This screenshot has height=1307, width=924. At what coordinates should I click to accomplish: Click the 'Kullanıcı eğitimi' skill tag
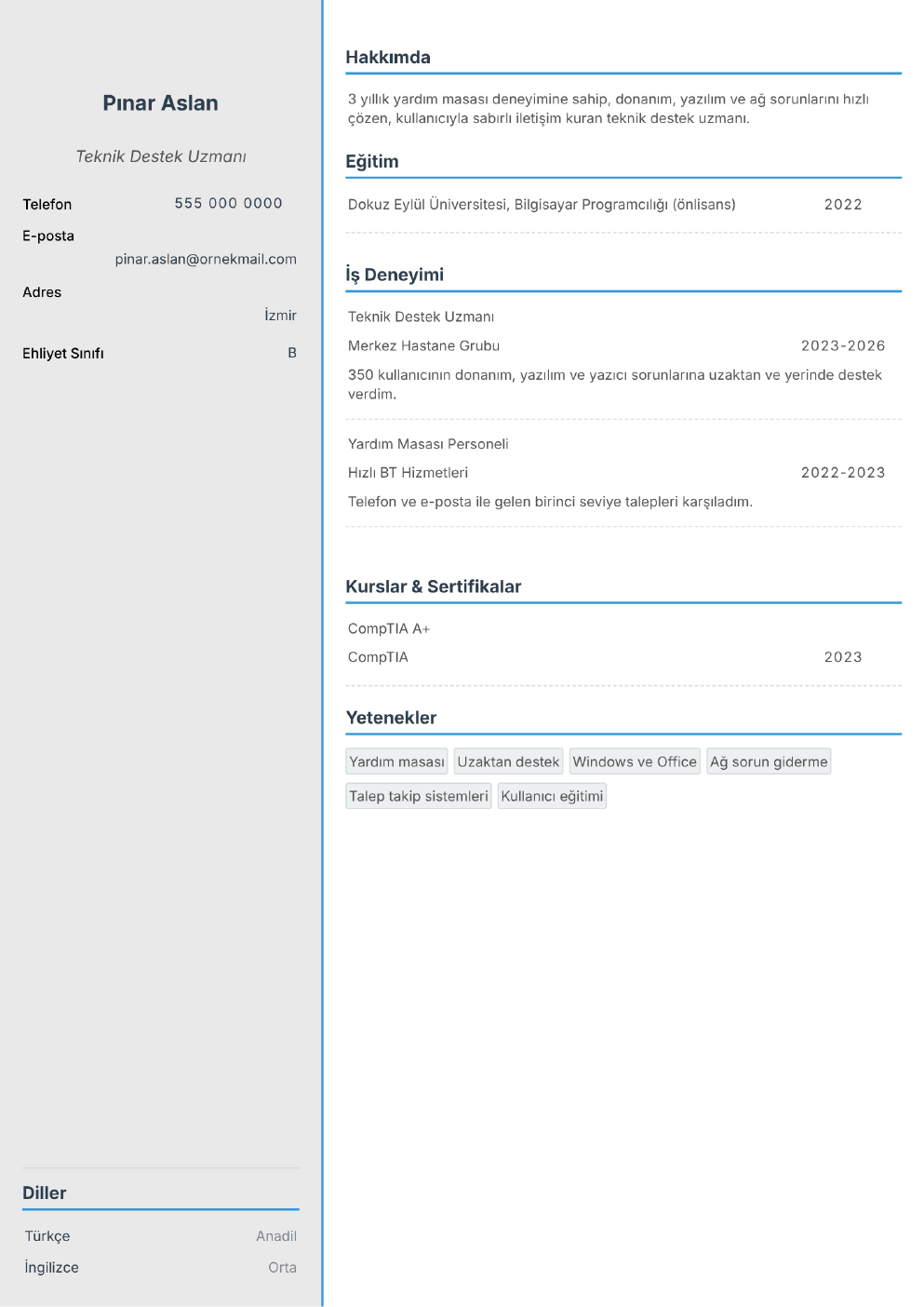point(552,796)
